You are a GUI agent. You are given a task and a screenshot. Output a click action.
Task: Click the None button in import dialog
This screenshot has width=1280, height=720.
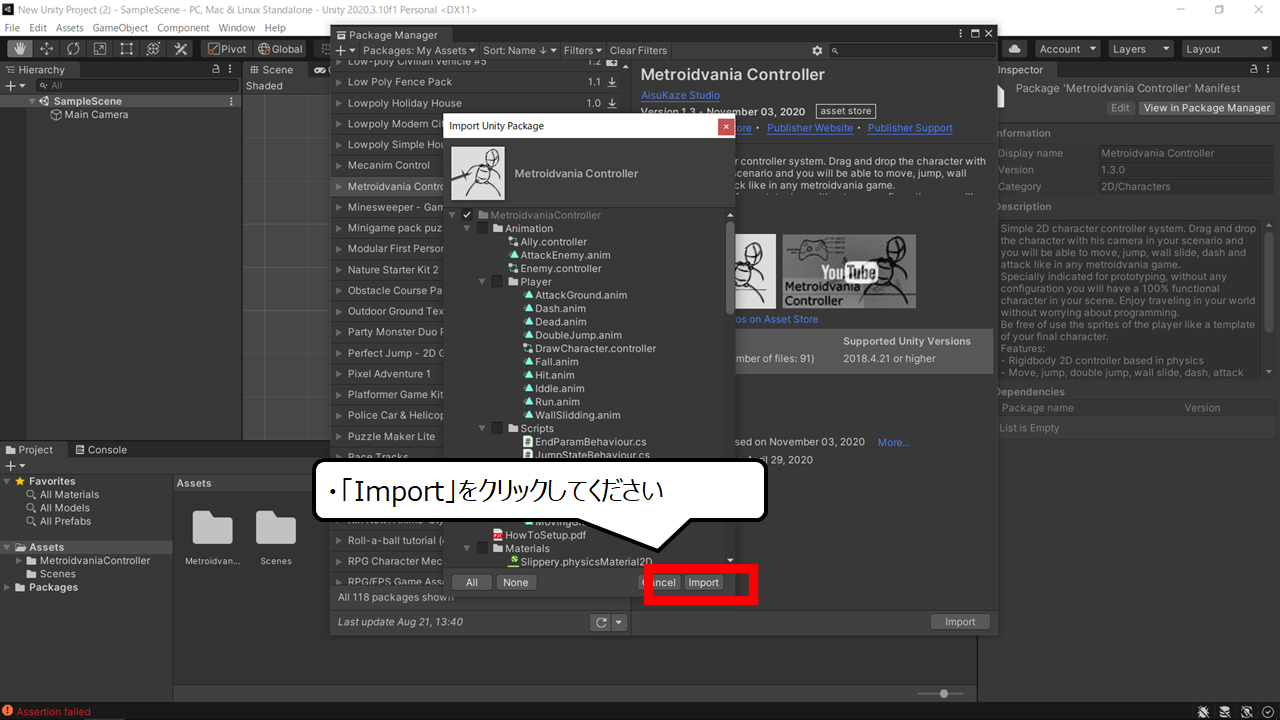click(516, 583)
